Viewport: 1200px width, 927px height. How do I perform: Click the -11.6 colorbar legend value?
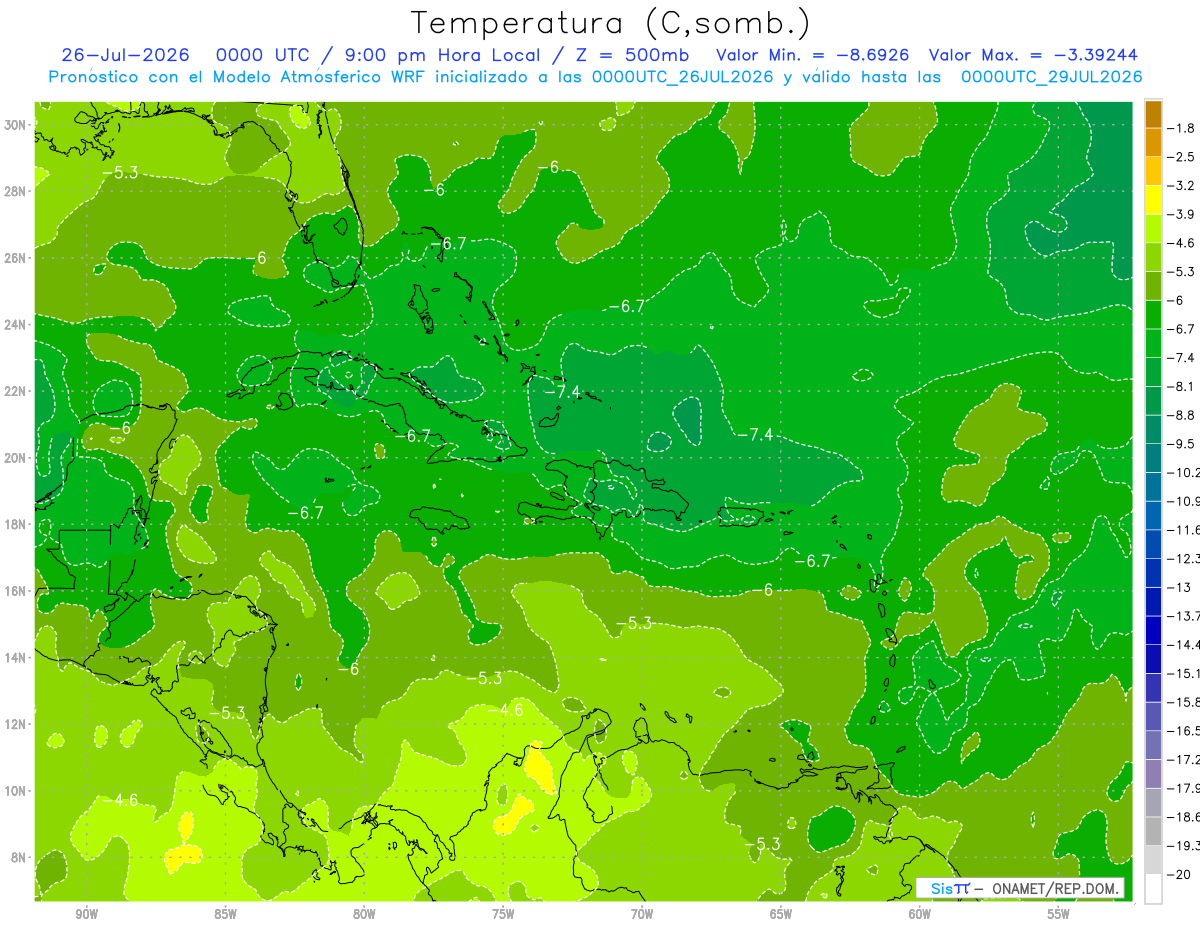pyautogui.click(x=1183, y=529)
